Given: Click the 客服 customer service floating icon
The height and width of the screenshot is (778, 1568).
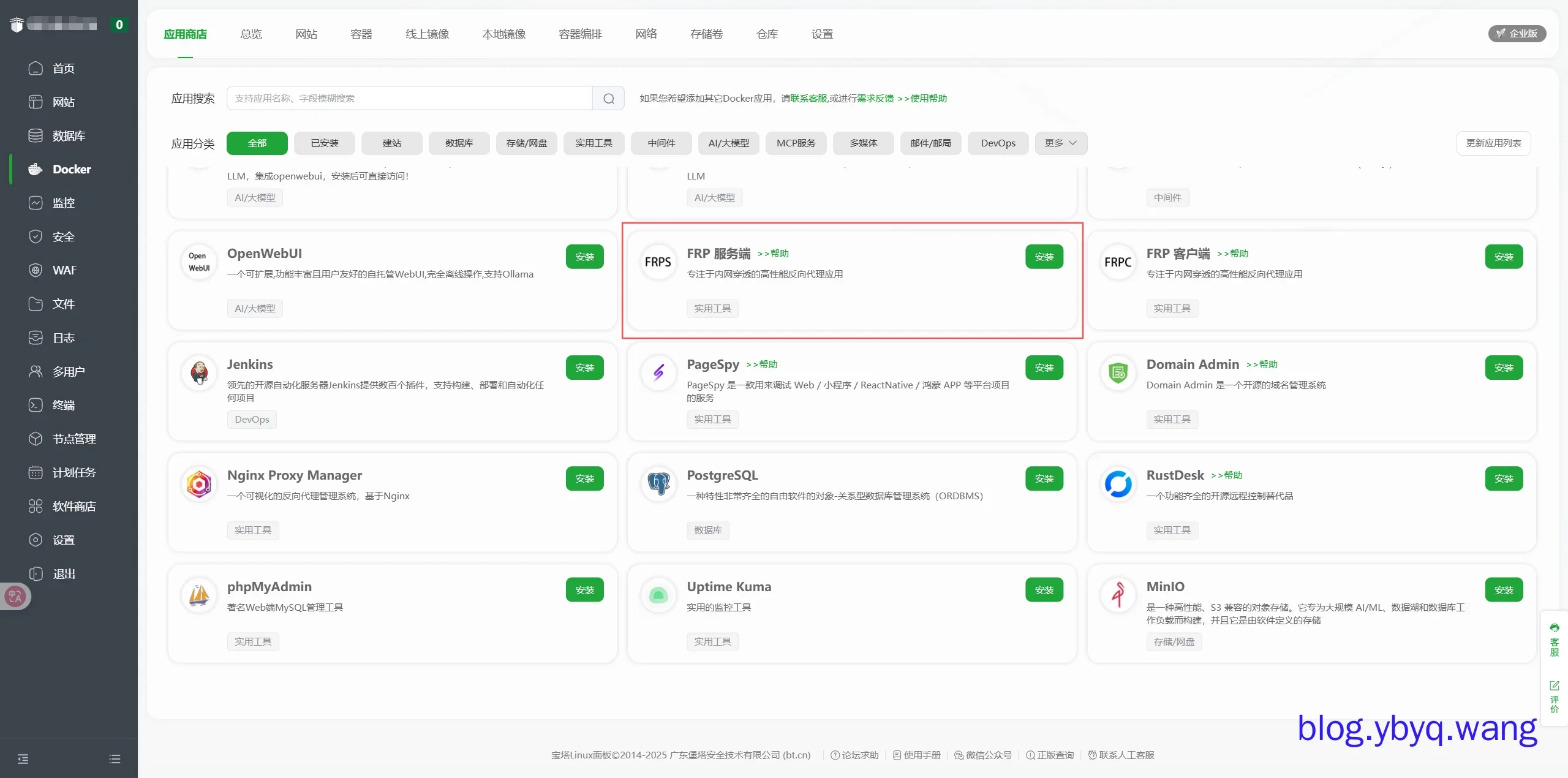Looking at the screenshot, I should click(1555, 640).
